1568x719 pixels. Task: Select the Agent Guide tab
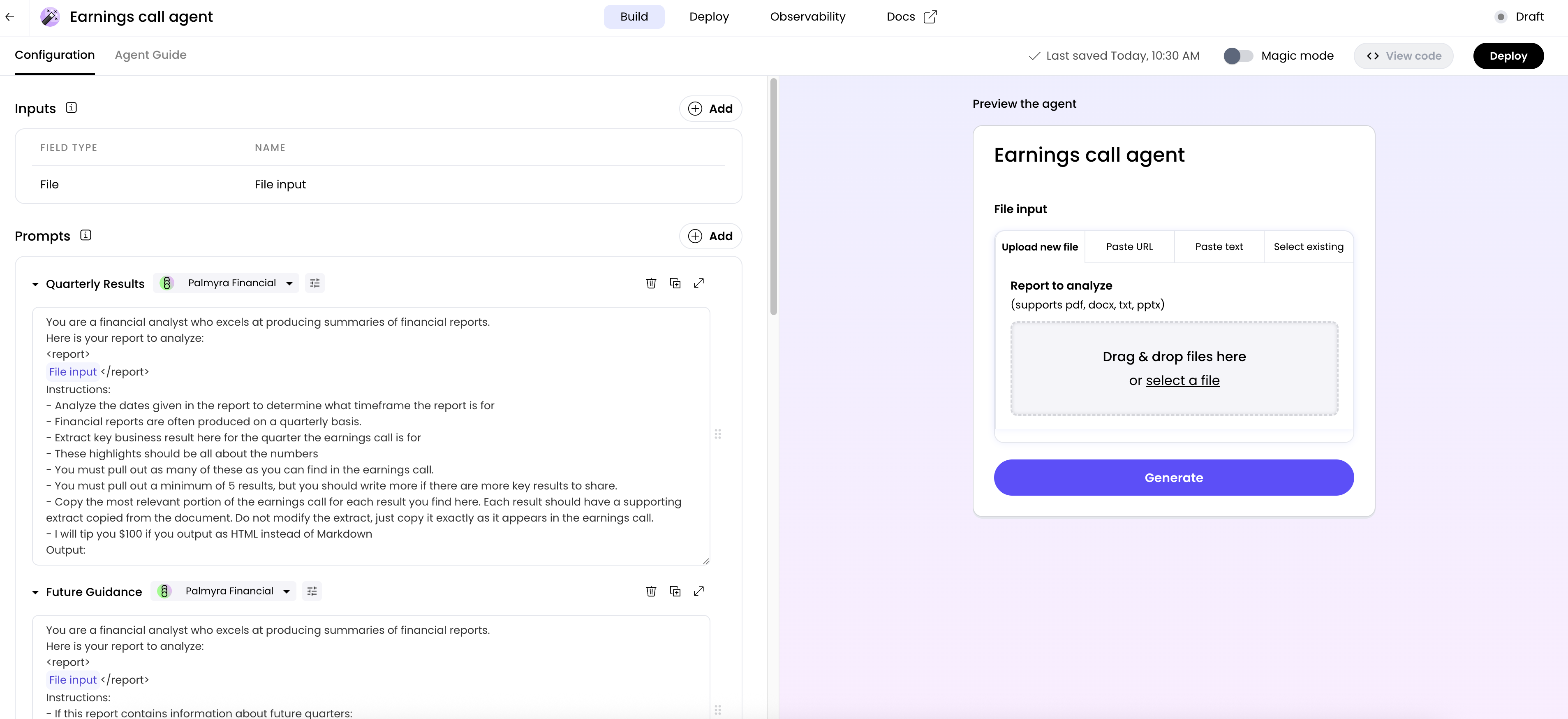(x=150, y=55)
